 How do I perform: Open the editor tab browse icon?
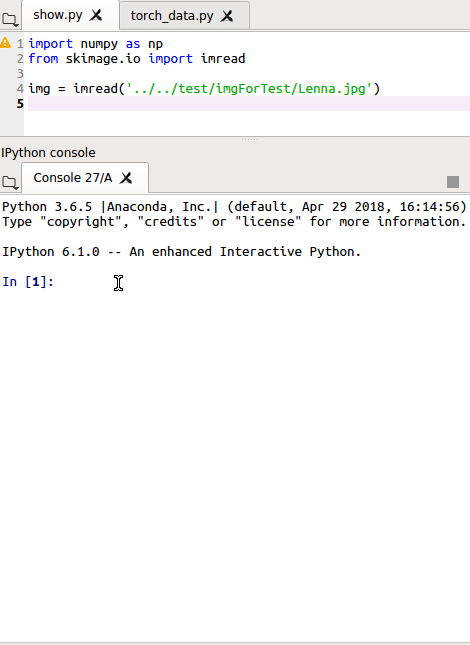tap(10, 19)
